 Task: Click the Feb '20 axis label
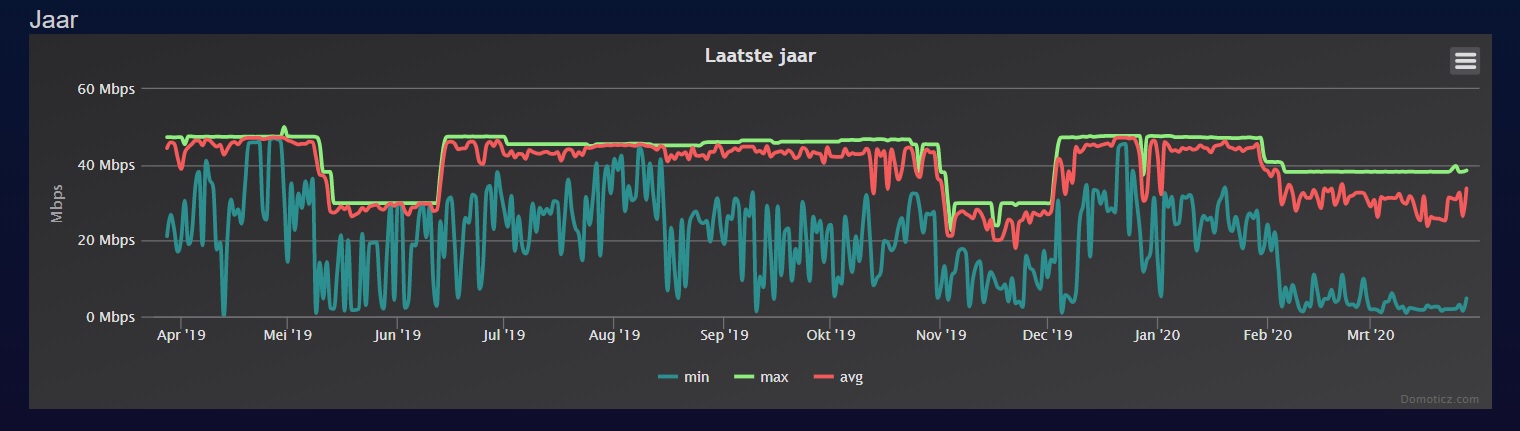[1267, 335]
